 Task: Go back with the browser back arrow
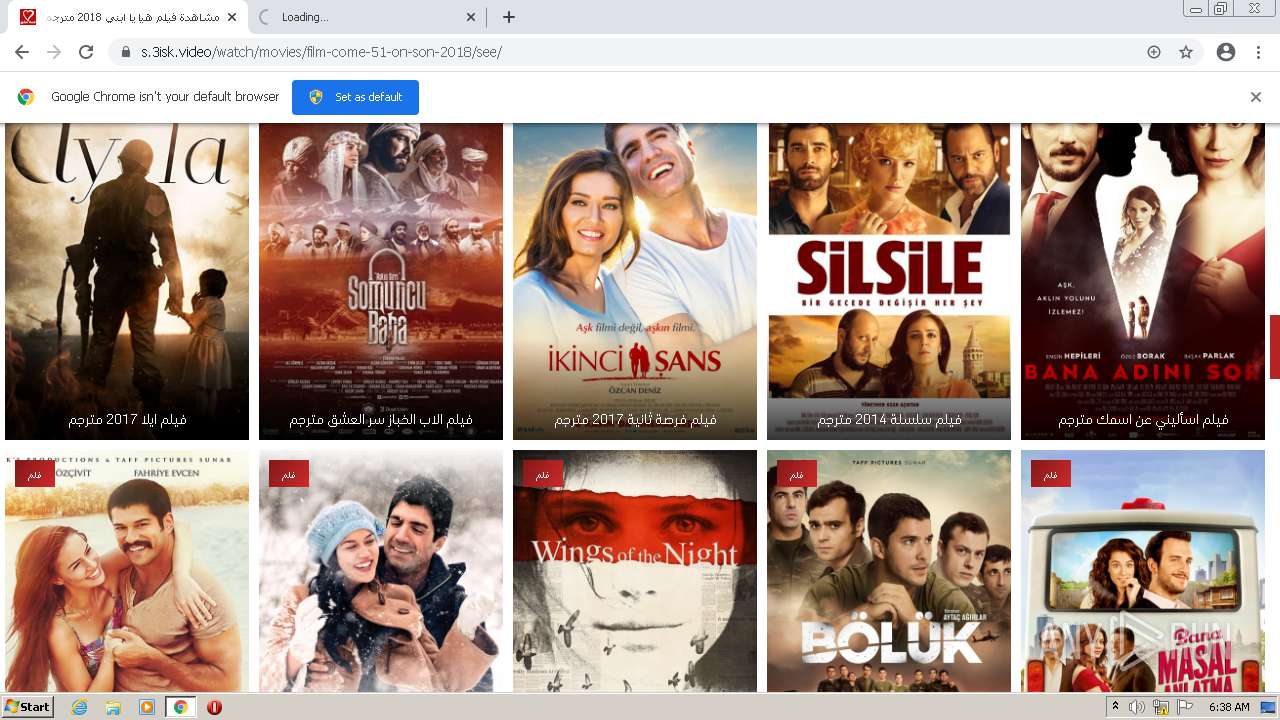(22, 52)
